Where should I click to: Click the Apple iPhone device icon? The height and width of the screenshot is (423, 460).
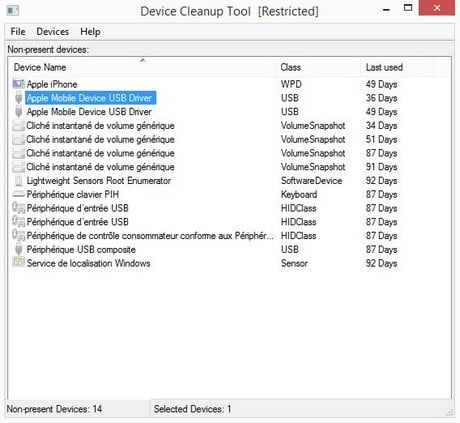click(x=18, y=84)
